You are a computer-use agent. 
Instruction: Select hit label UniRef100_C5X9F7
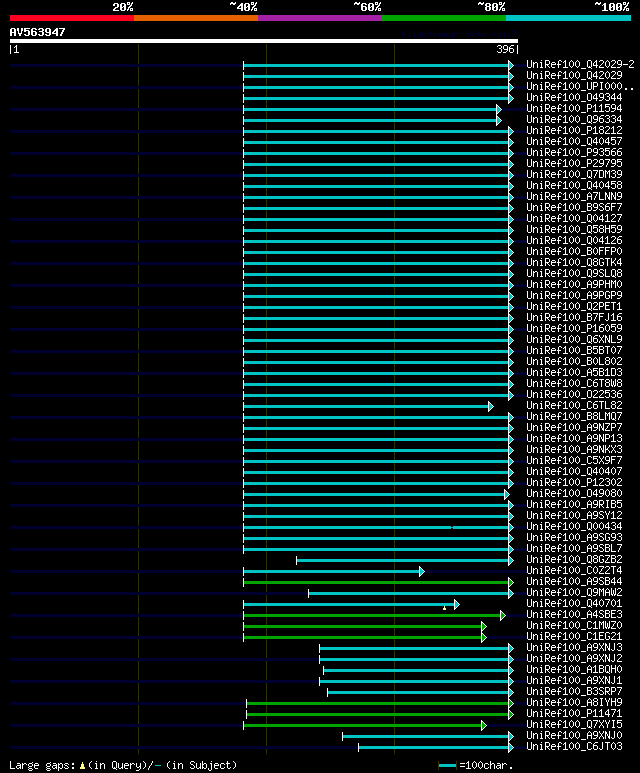click(x=574, y=461)
